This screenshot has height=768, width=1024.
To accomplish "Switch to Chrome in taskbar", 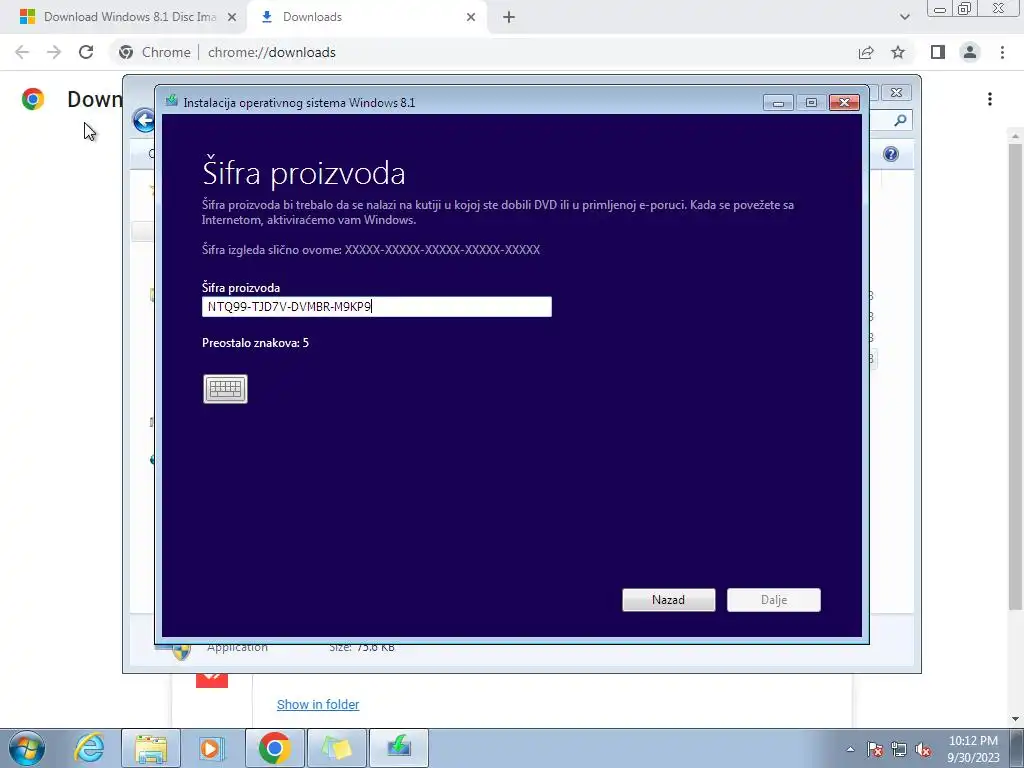I will (x=274, y=748).
